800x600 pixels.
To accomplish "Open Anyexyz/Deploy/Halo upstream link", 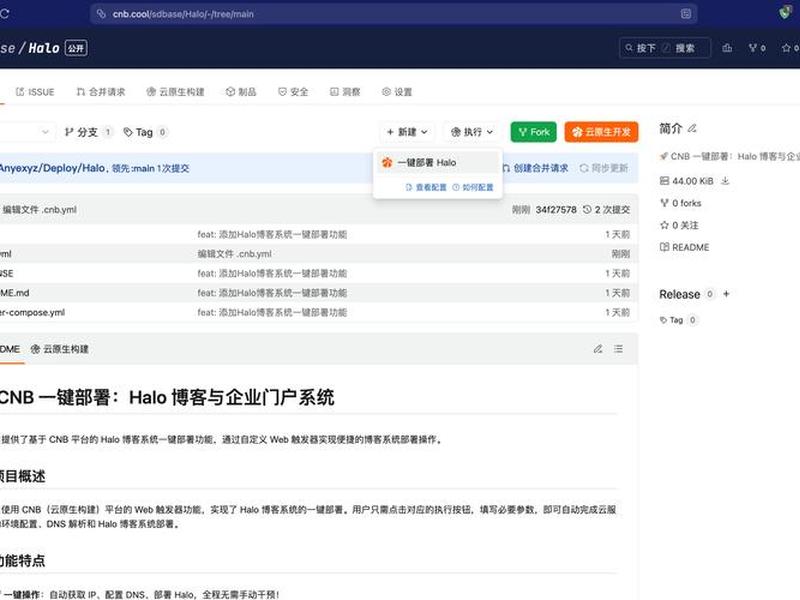I will pyautogui.click(x=52, y=168).
